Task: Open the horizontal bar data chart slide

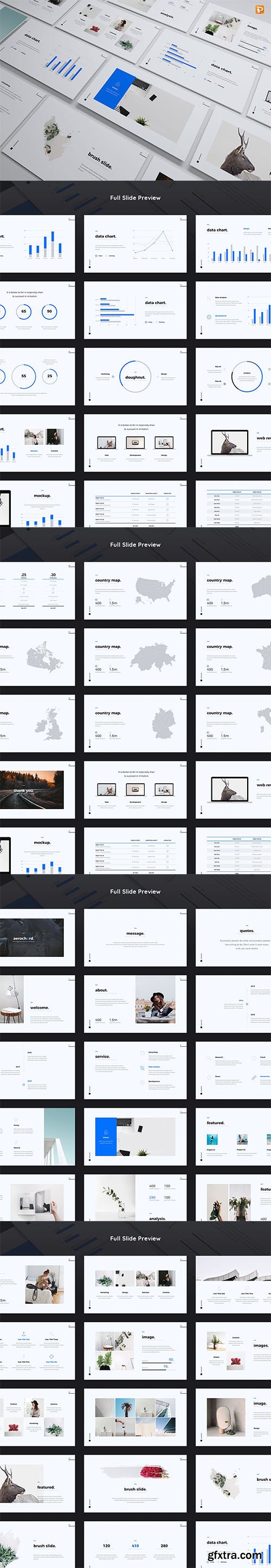Action: pos(135,310)
